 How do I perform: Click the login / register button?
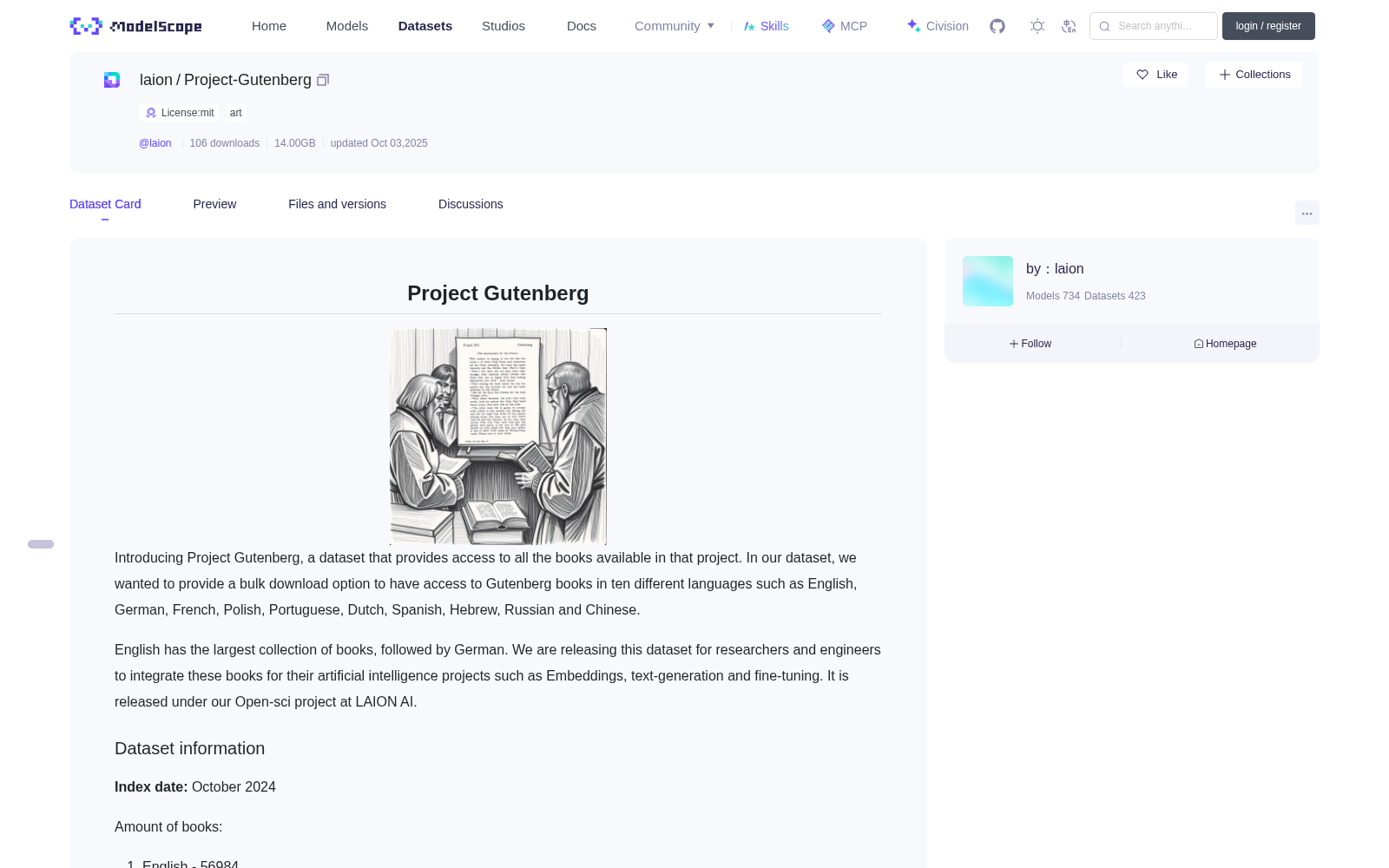click(1268, 26)
